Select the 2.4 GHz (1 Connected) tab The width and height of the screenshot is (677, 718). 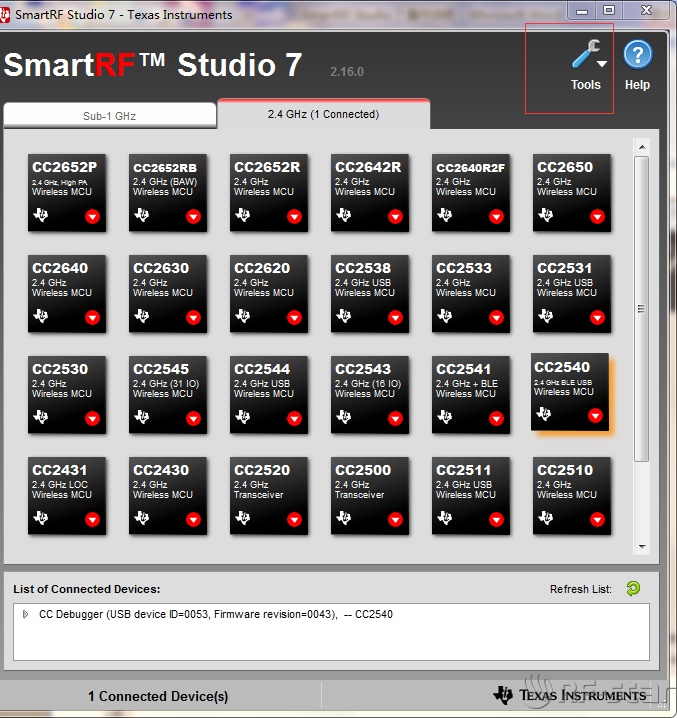point(323,115)
